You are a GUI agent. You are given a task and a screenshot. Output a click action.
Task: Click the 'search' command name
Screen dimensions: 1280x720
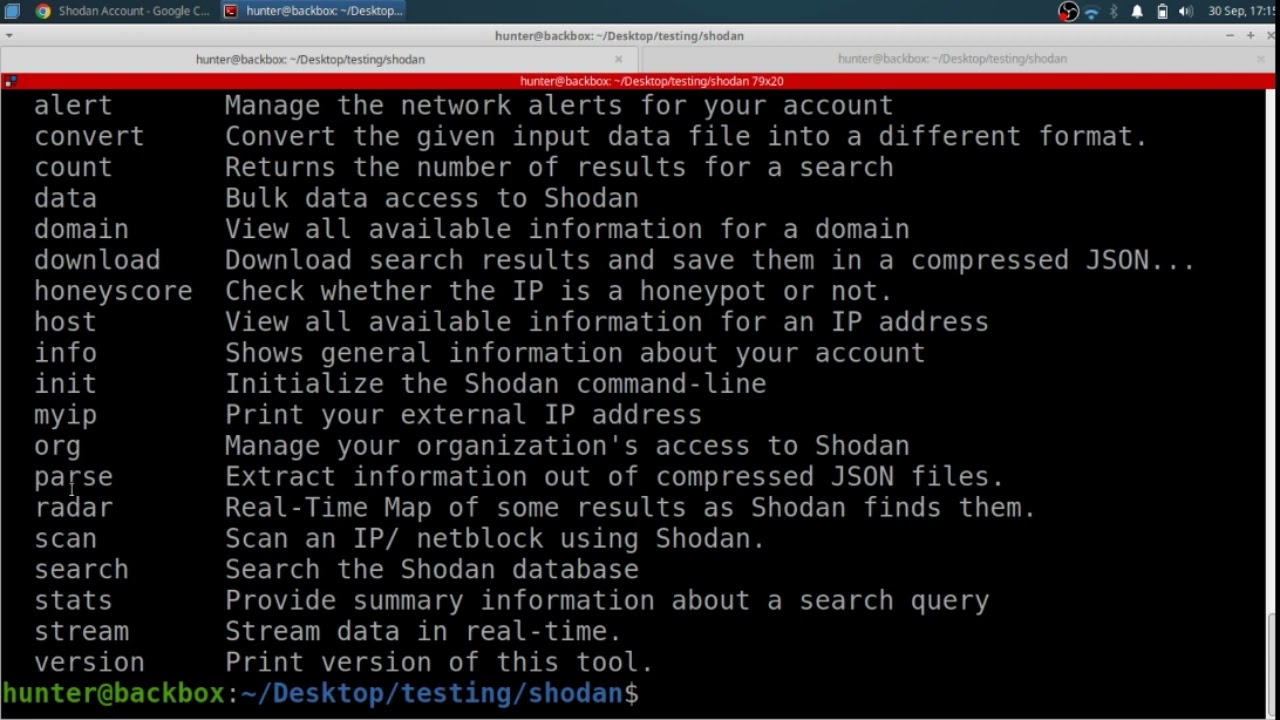pos(81,570)
